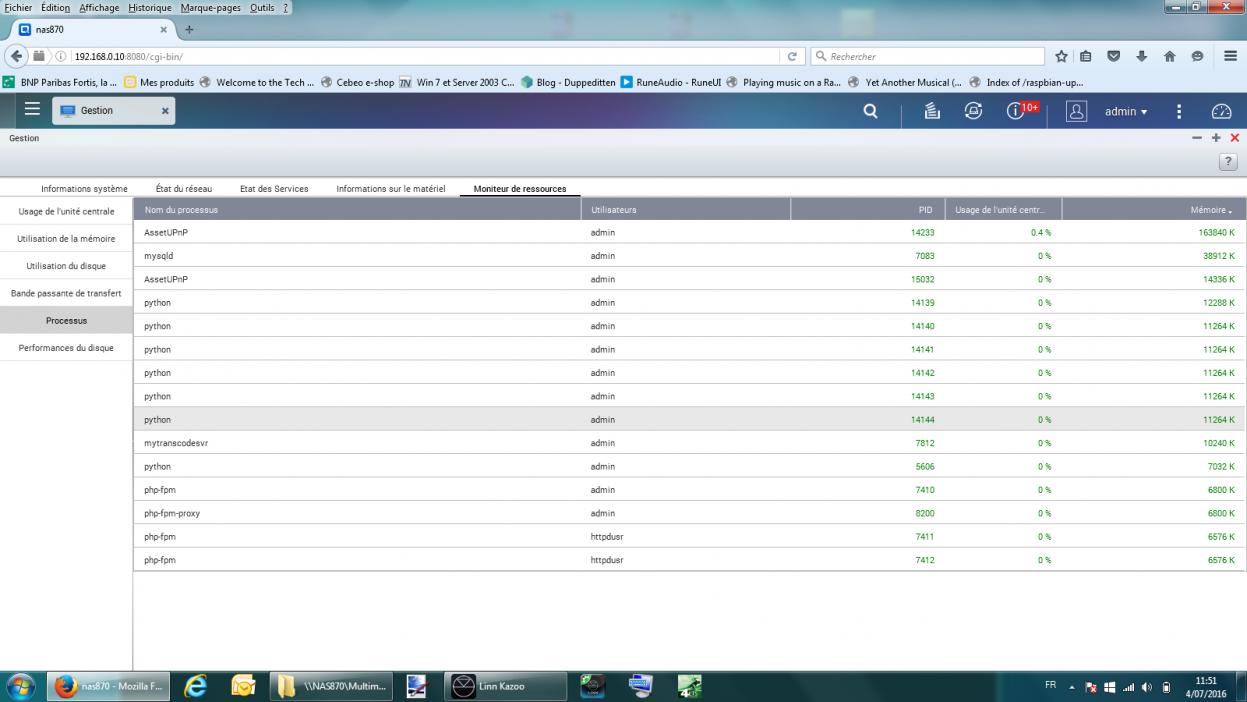Open the background tasks stack icon
1247x702 pixels.
pyautogui.click(x=932, y=112)
